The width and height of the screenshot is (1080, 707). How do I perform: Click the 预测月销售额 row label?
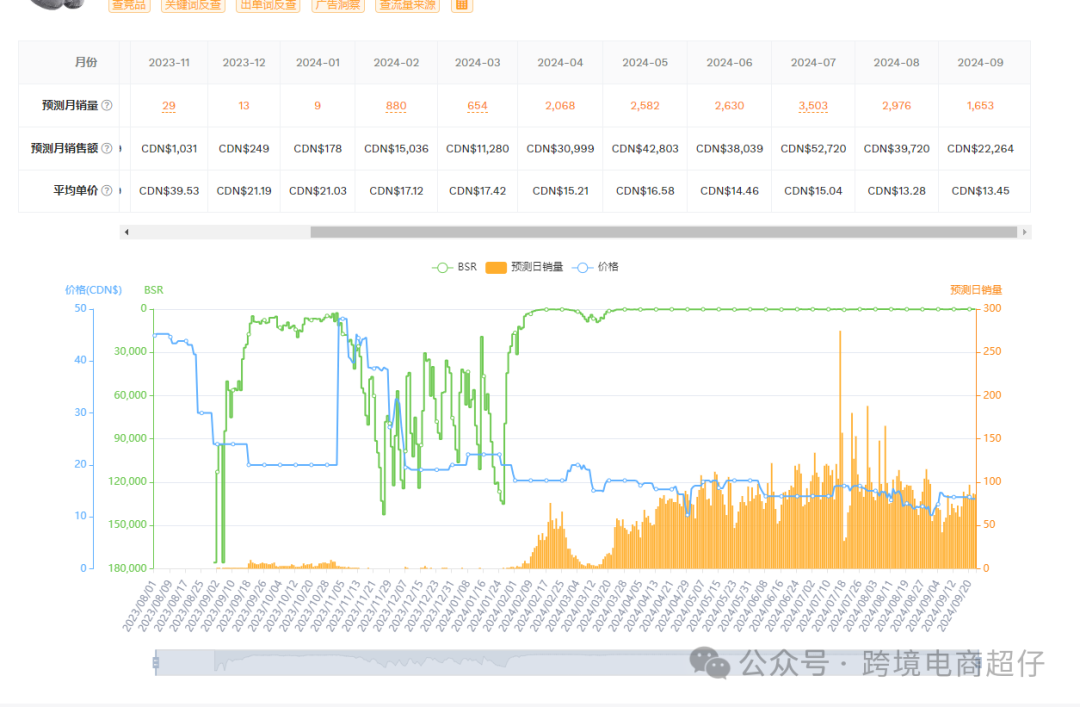tap(64, 148)
